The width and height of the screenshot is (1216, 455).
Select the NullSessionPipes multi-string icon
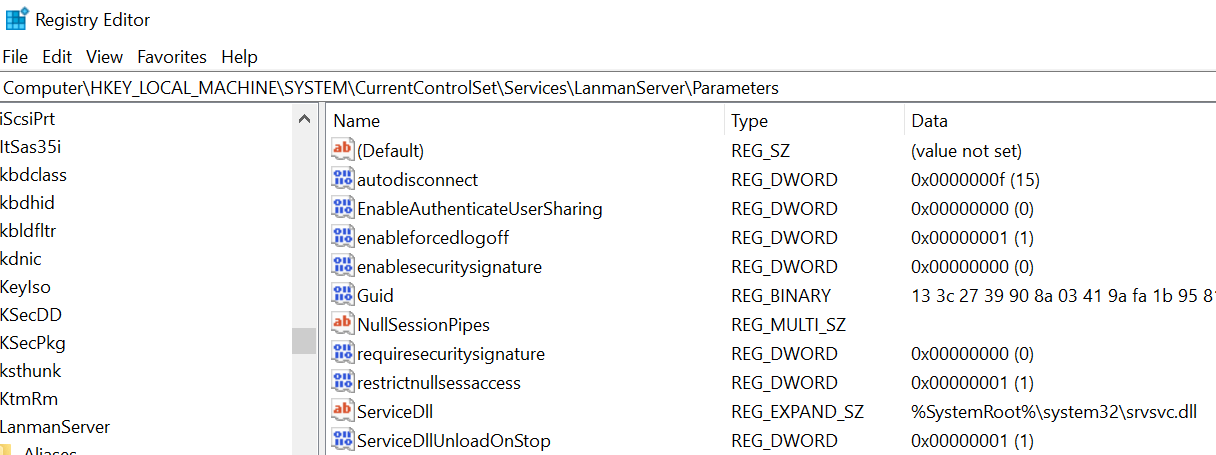click(343, 324)
